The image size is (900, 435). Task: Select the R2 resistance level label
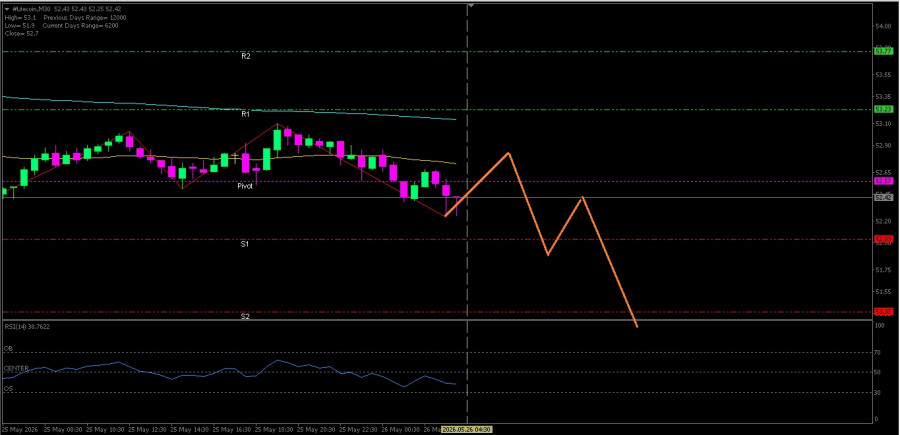coord(245,56)
